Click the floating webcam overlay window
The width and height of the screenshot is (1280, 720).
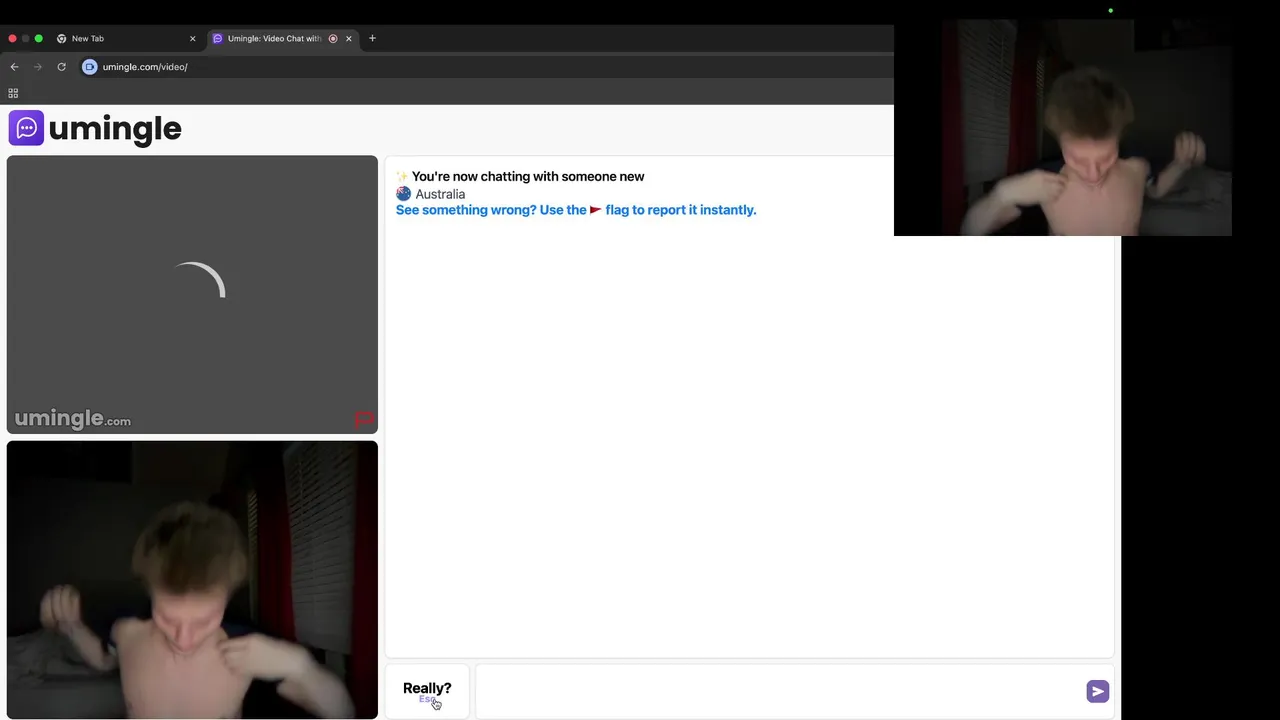click(x=1063, y=128)
